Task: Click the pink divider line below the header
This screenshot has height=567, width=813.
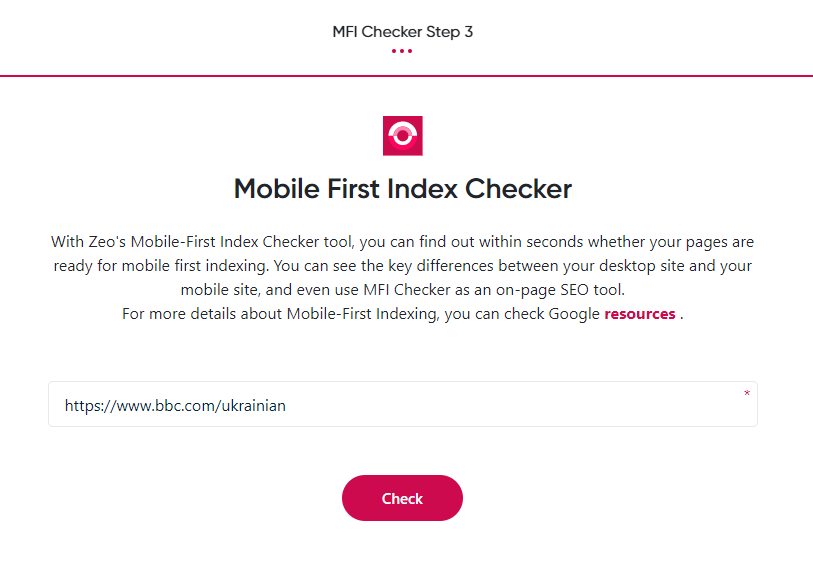Action: (x=406, y=75)
